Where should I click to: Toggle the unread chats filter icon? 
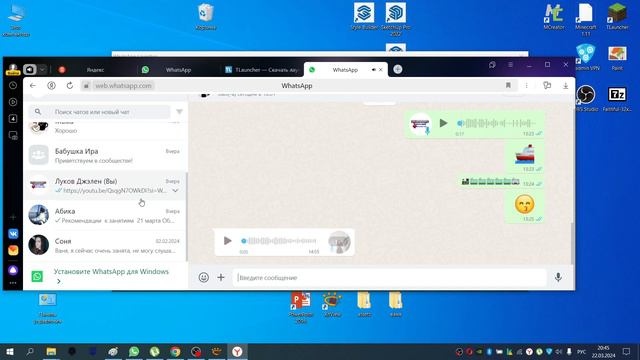(x=179, y=111)
